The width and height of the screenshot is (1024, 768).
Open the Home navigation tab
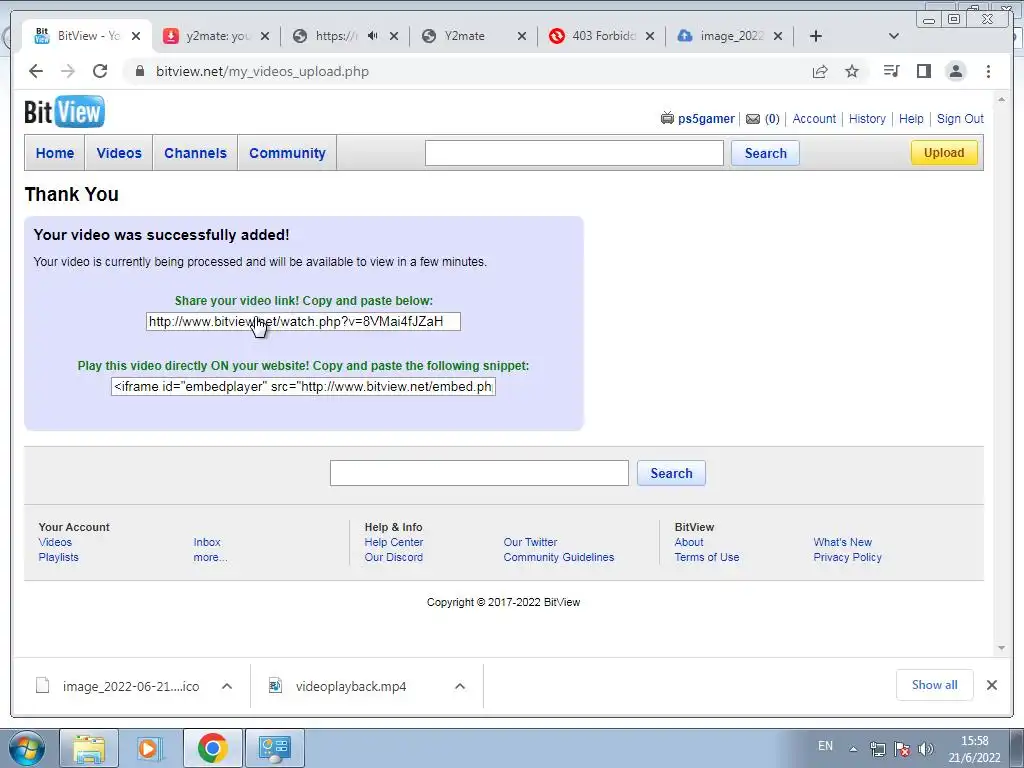tap(55, 153)
